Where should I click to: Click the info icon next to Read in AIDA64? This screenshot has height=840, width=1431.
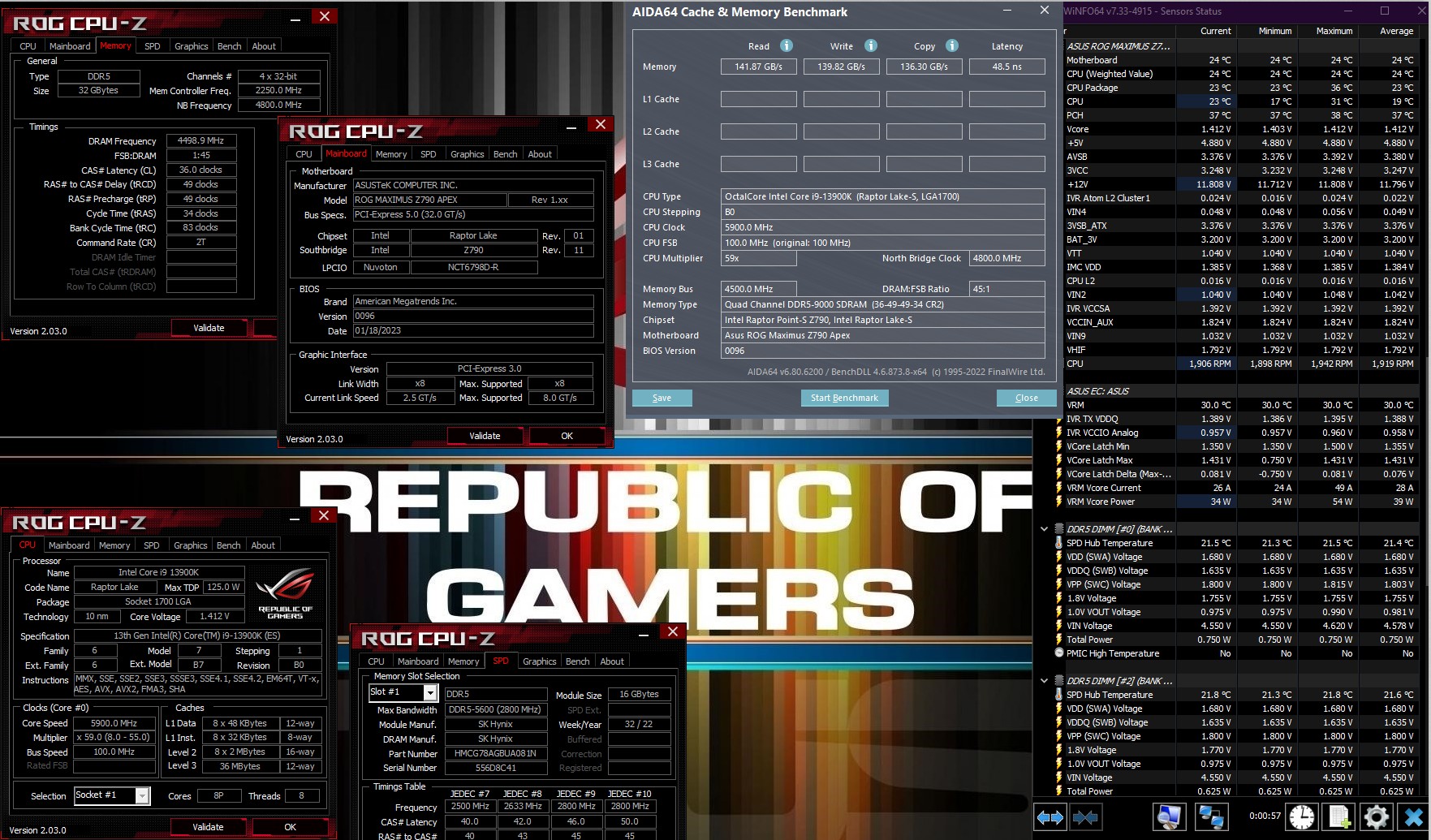pos(786,45)
